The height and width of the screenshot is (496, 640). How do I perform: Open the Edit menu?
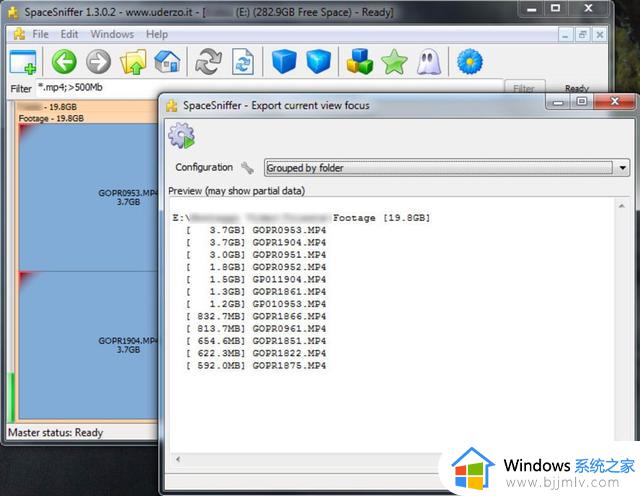(x=69, y=34)
